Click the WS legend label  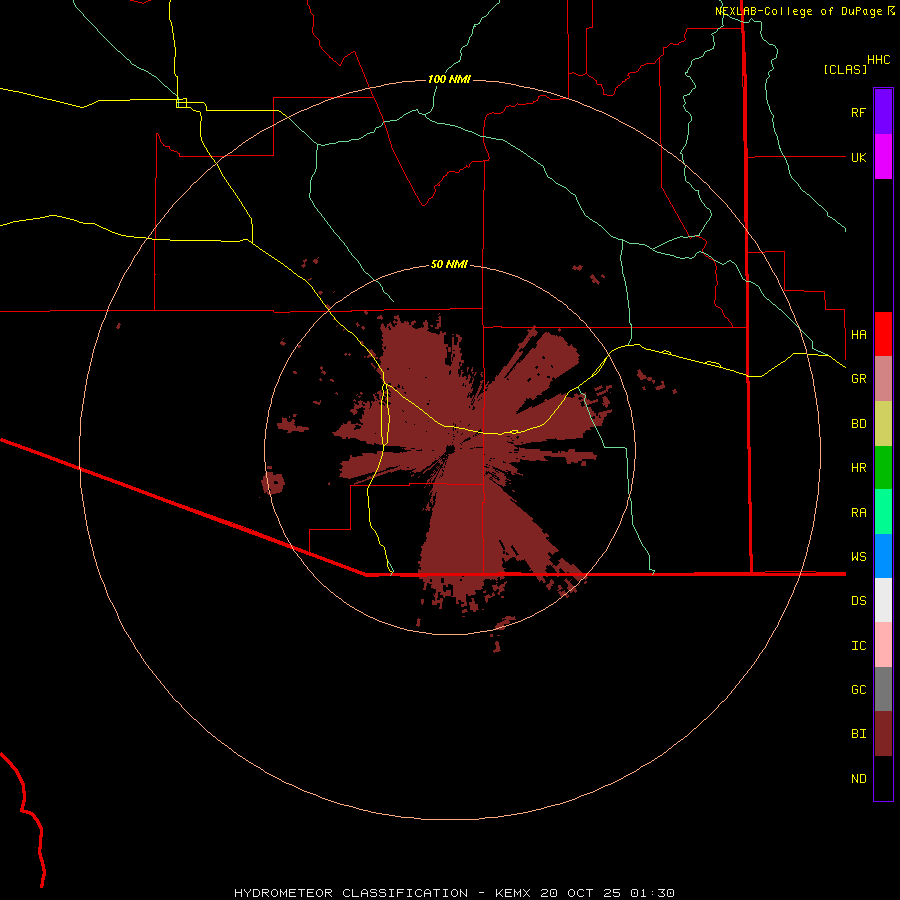(858, 556)
